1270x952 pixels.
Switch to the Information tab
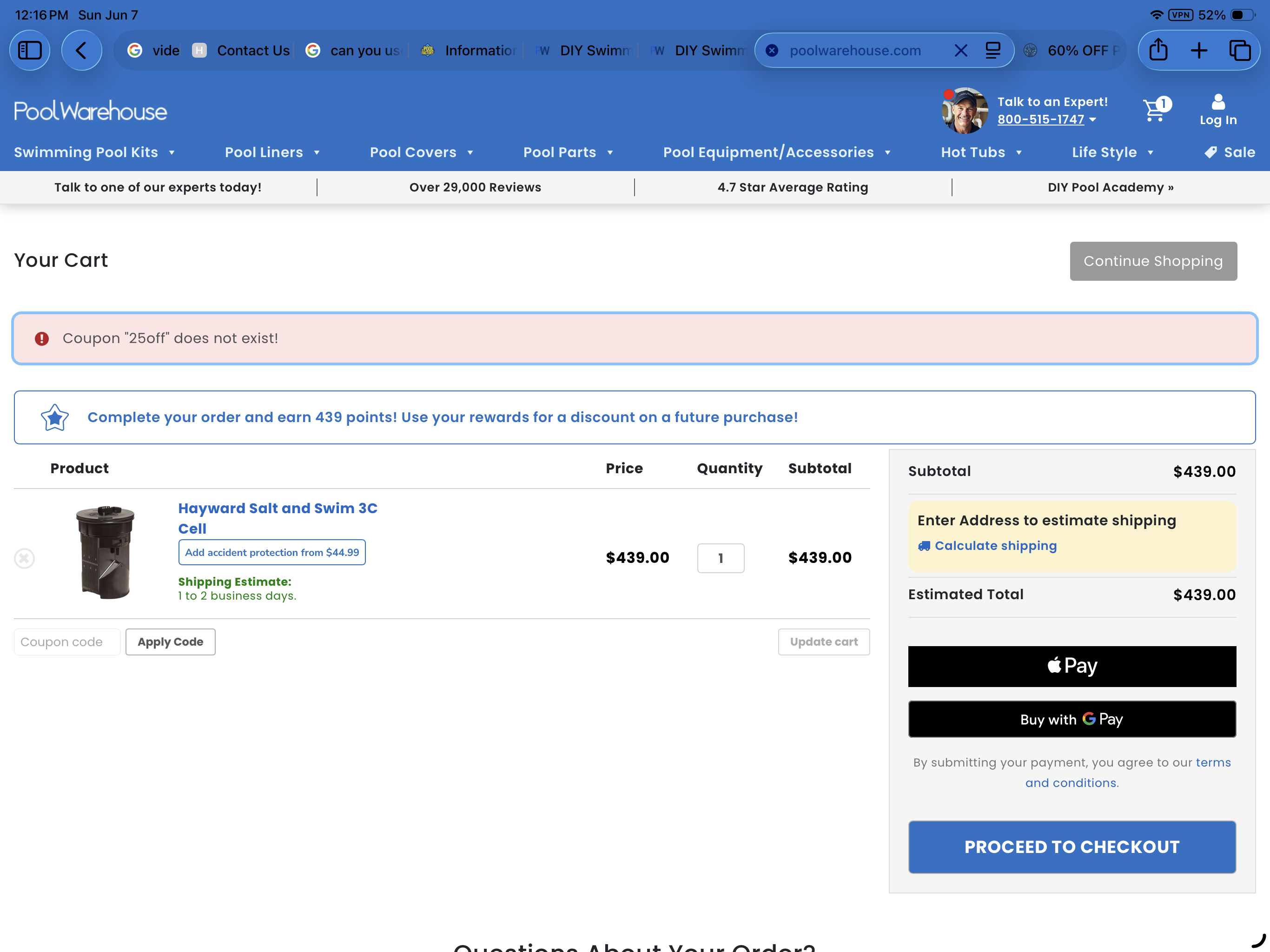pos(468,51)
